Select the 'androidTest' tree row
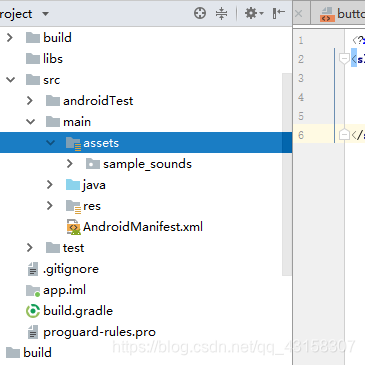 point(146,101)
